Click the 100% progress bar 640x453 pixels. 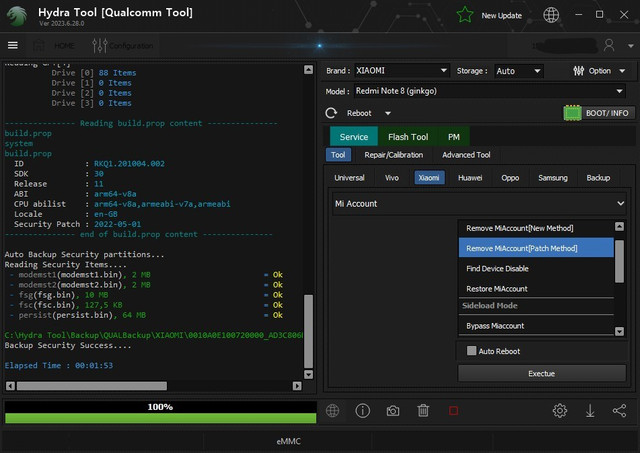[160, 412]
